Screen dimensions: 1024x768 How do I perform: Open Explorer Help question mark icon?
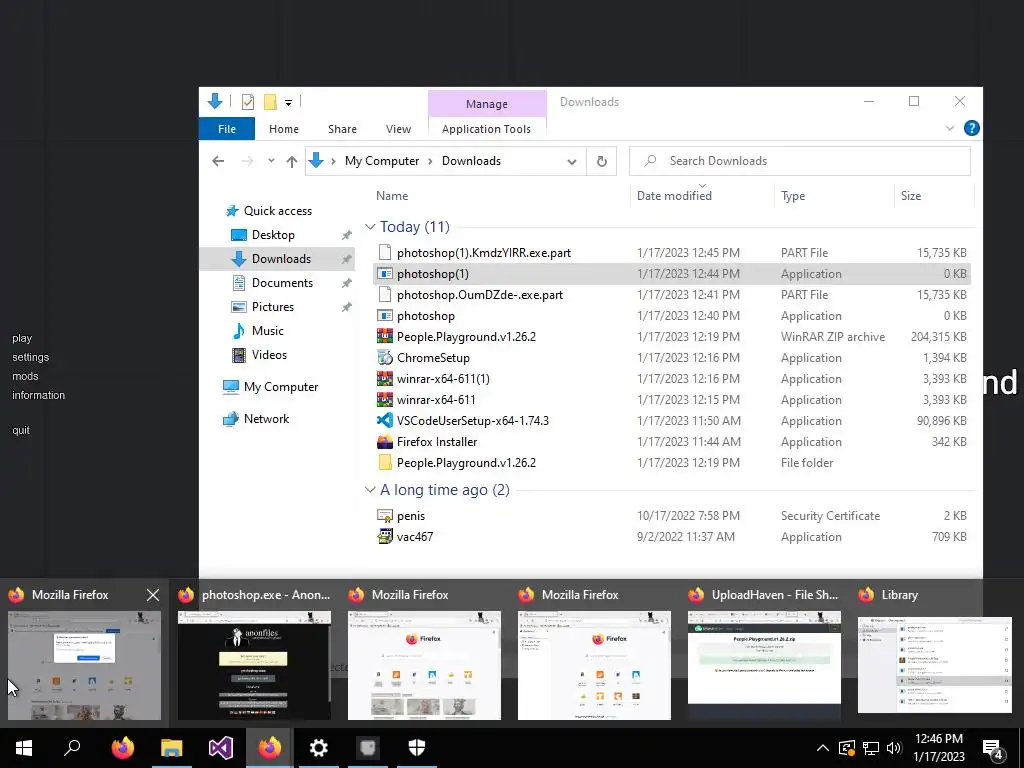971,128
